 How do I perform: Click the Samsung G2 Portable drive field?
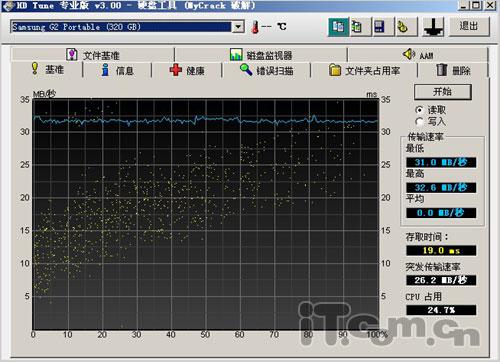[121, 27]
